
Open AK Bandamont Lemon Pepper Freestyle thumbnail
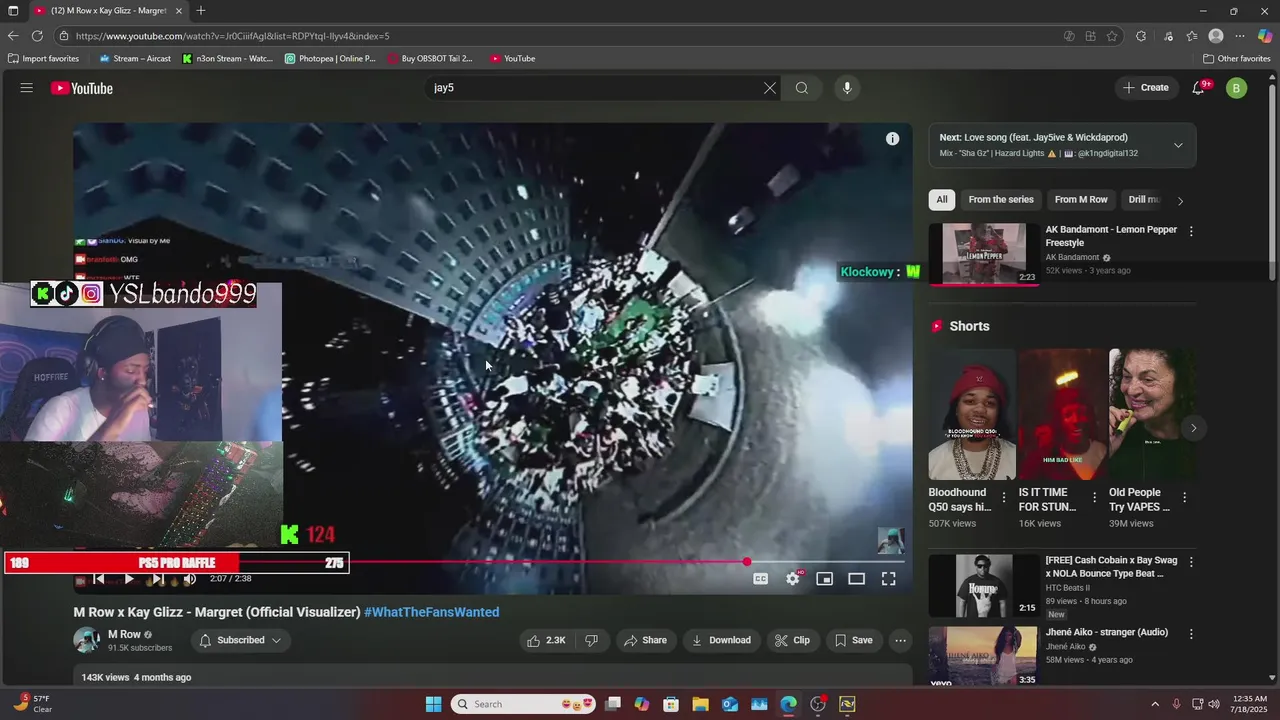click(x=984, y=254)
